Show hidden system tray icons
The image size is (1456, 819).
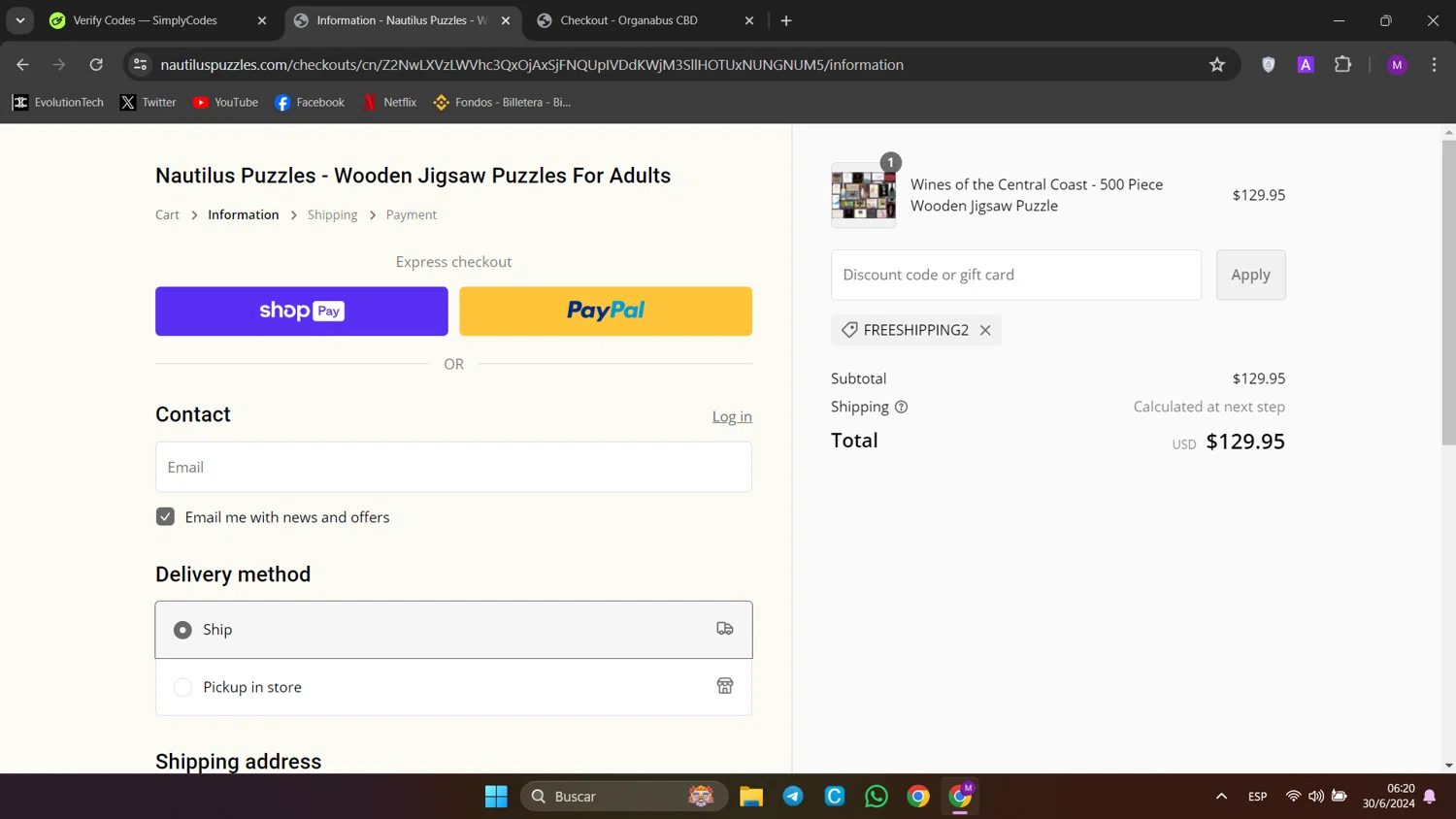click(x=1221, y=797)
